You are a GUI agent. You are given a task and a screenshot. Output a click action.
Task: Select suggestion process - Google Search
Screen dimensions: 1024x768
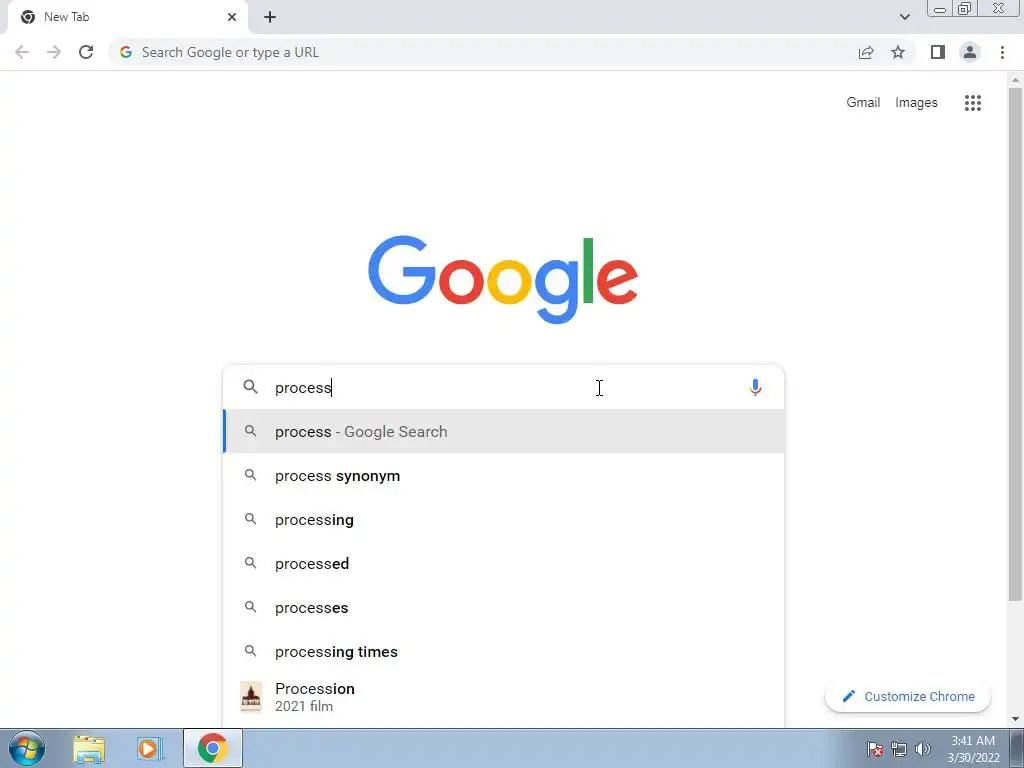[503, 431]
